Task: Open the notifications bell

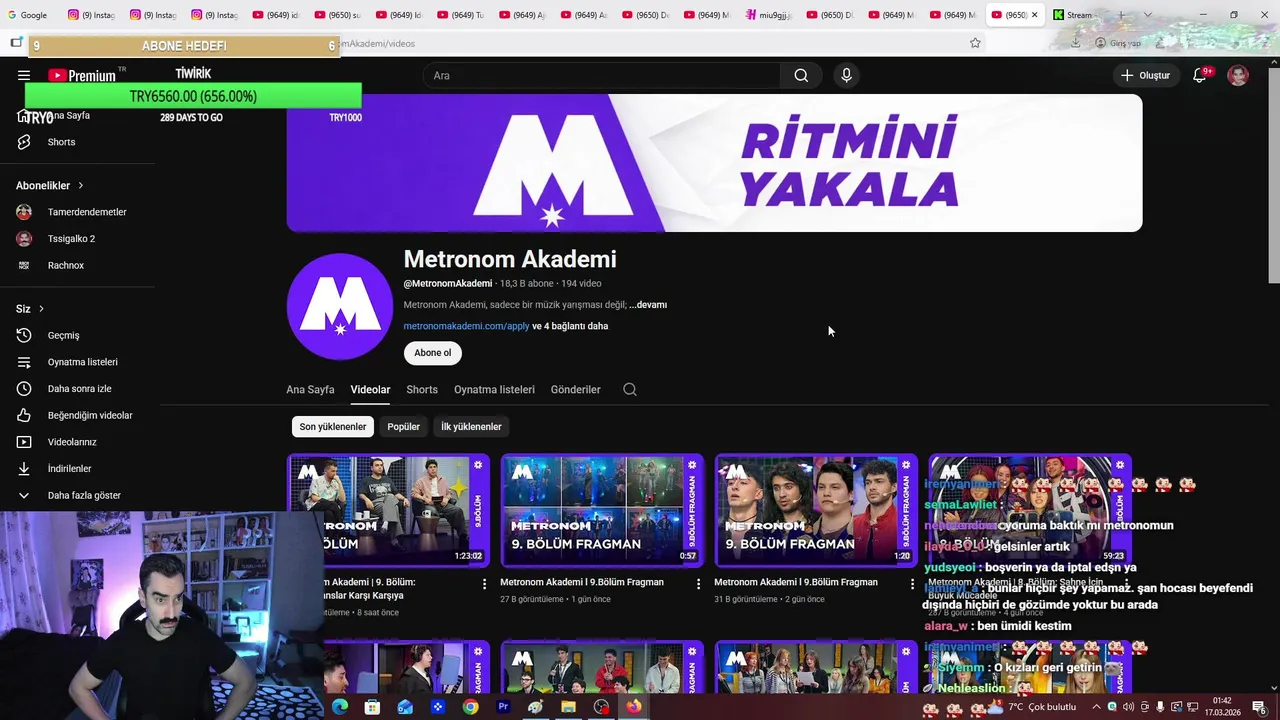Action: [1200, 75]
